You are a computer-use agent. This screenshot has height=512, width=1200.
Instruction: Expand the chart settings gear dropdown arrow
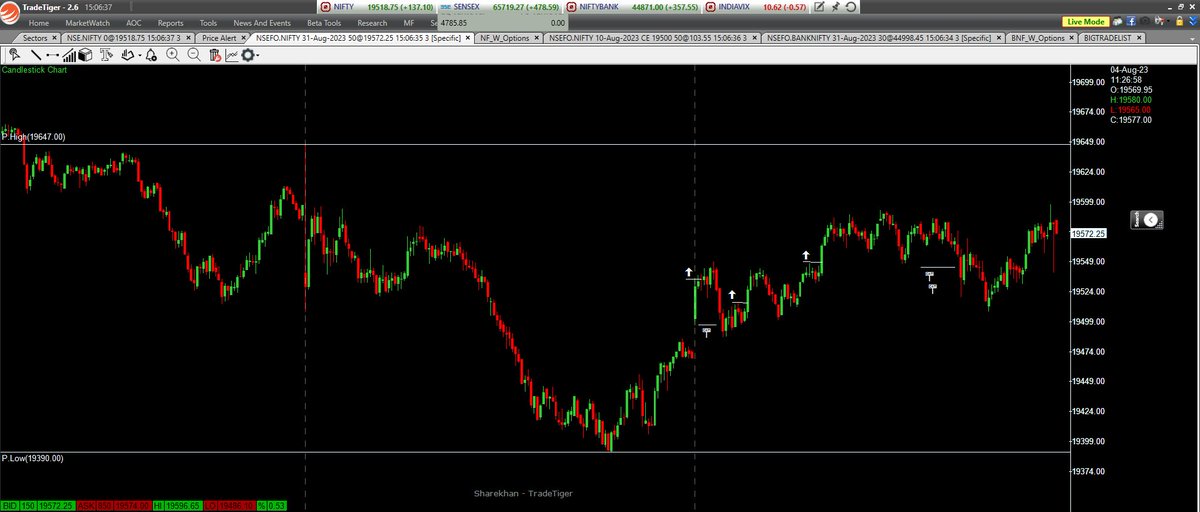coord(258,56)
